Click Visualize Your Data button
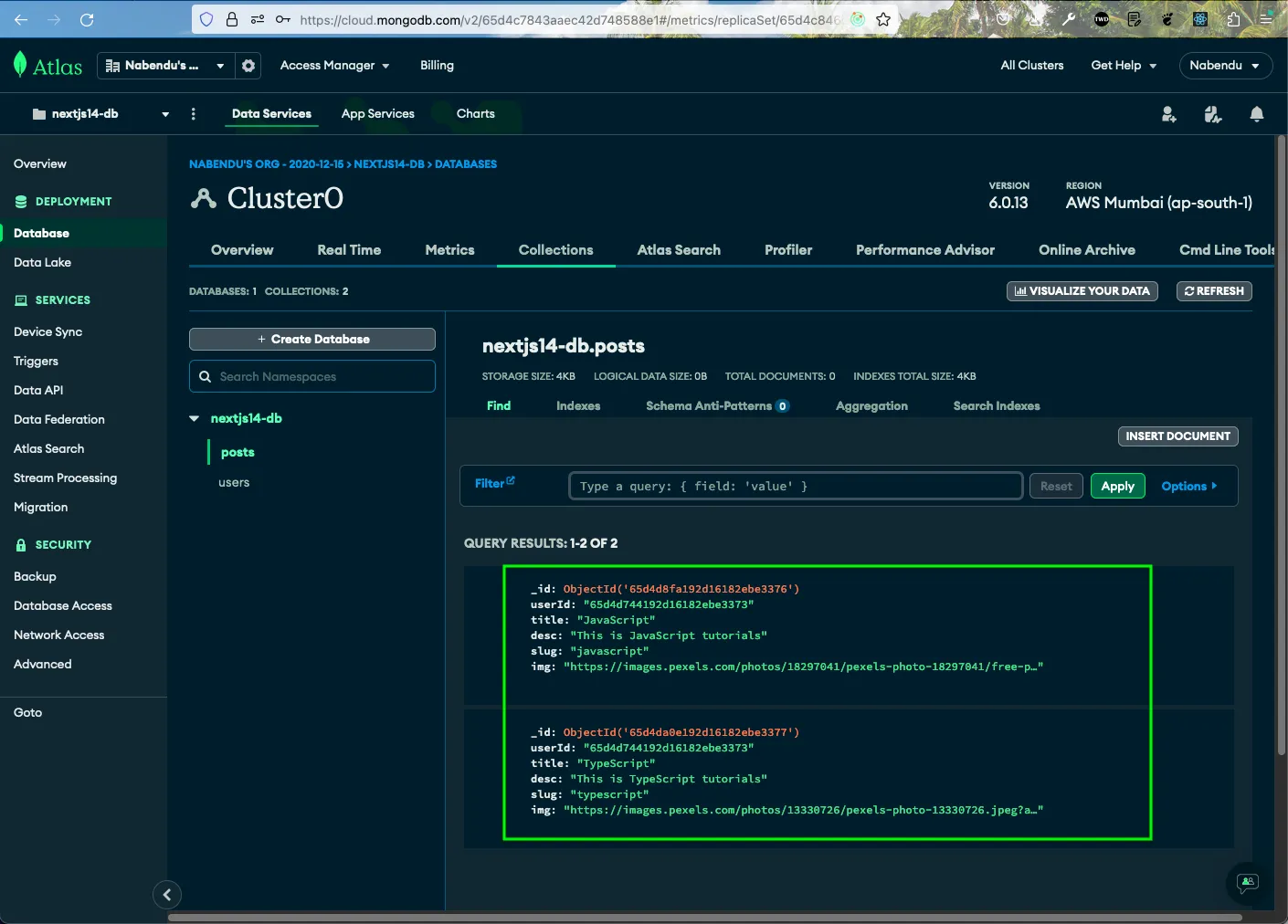 point(1082,291)
